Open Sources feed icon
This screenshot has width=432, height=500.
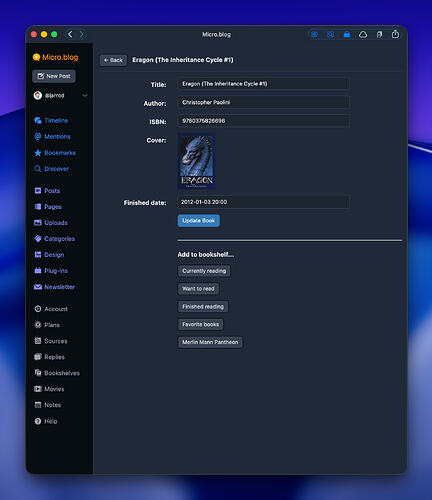pos(38,341)
